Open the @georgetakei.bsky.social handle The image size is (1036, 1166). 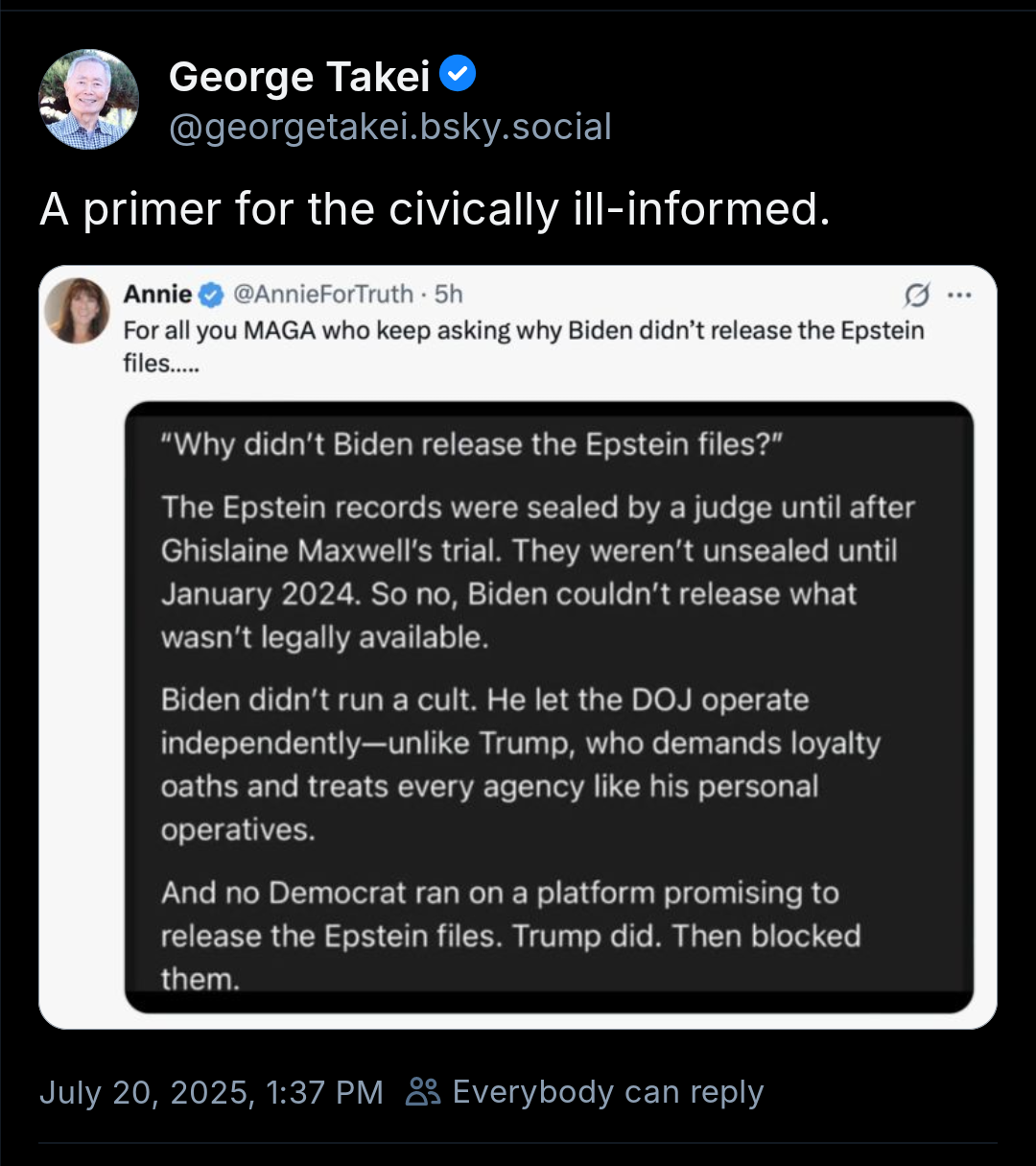390,127
